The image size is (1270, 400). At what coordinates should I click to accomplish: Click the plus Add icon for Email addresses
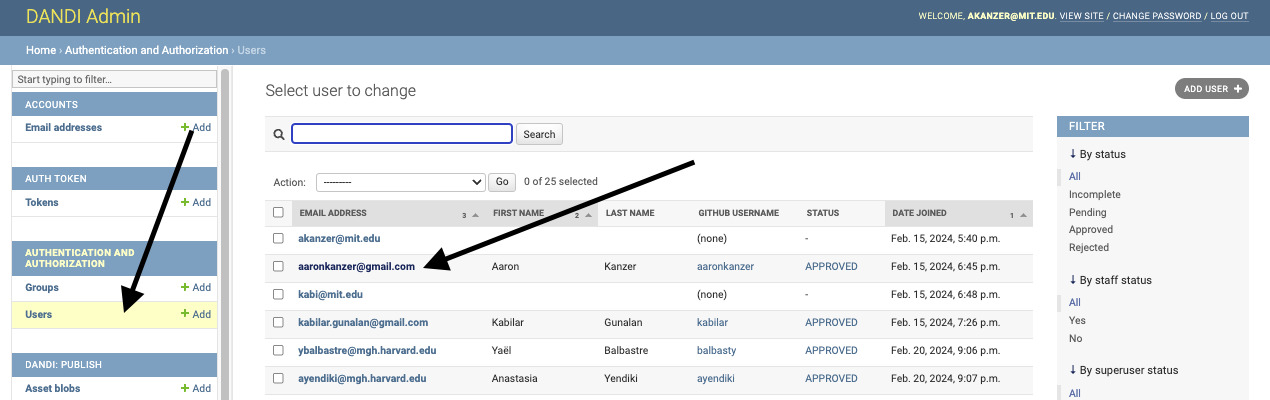tap(185, 128)
